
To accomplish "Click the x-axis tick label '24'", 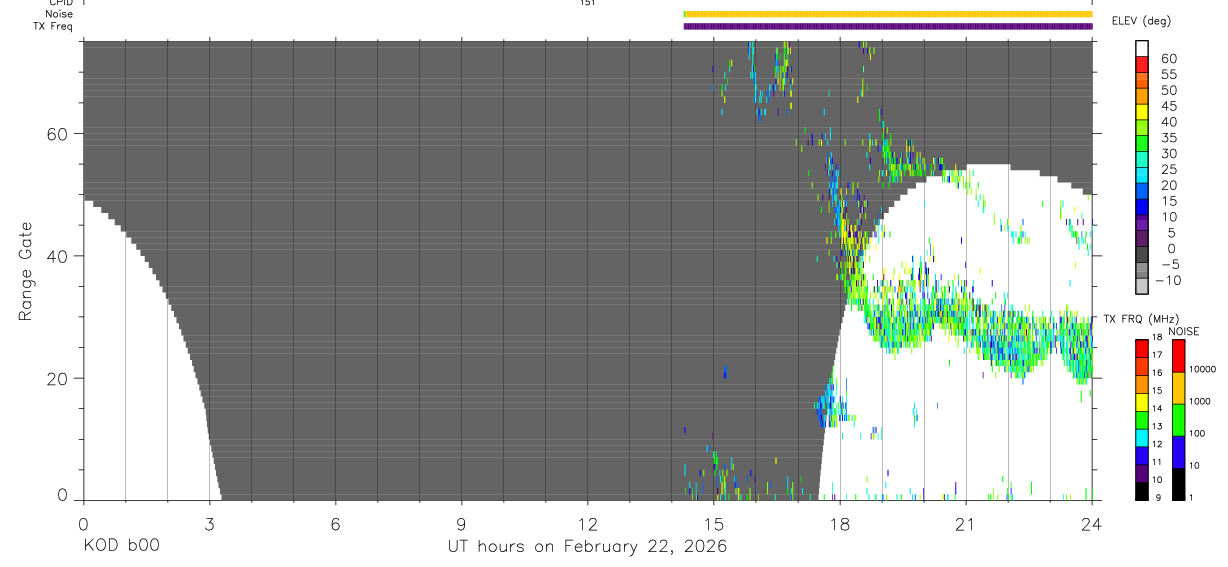I will (x=1092, y=523).
